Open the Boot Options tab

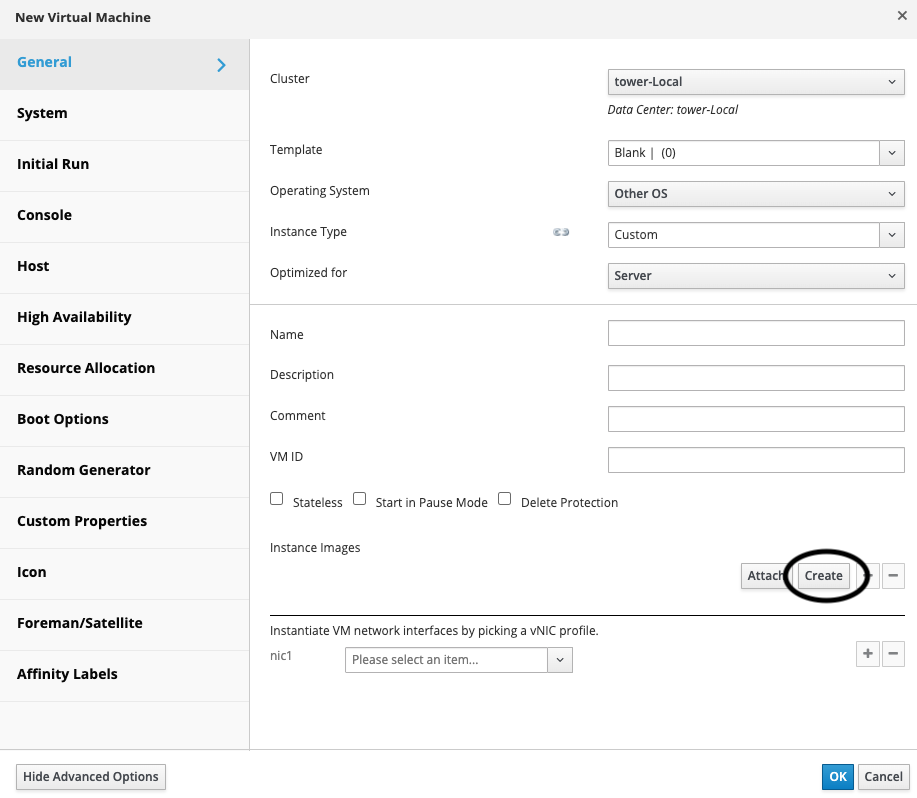(63, 419)
